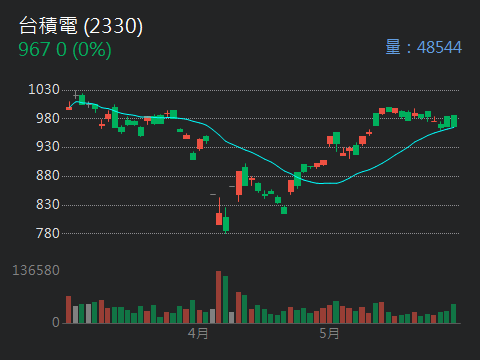Click the 136580 volume axis label
The height and width of the screenshot is (360, 480).
click(36, 270)
